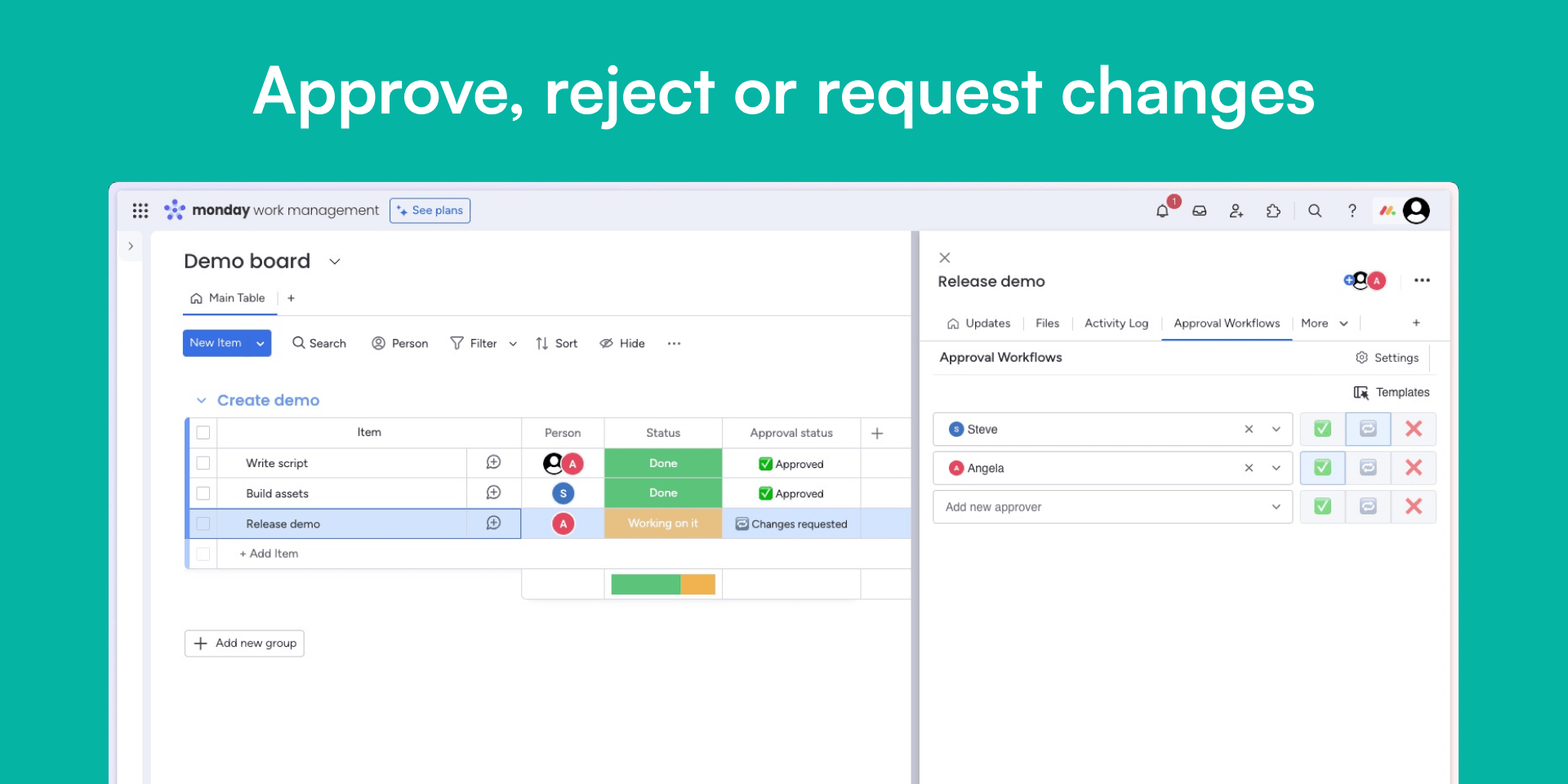Open New Item dropdown arrow
This screenshot has width=1568, height=784.
pyautogui.click(x=260, y=343)
